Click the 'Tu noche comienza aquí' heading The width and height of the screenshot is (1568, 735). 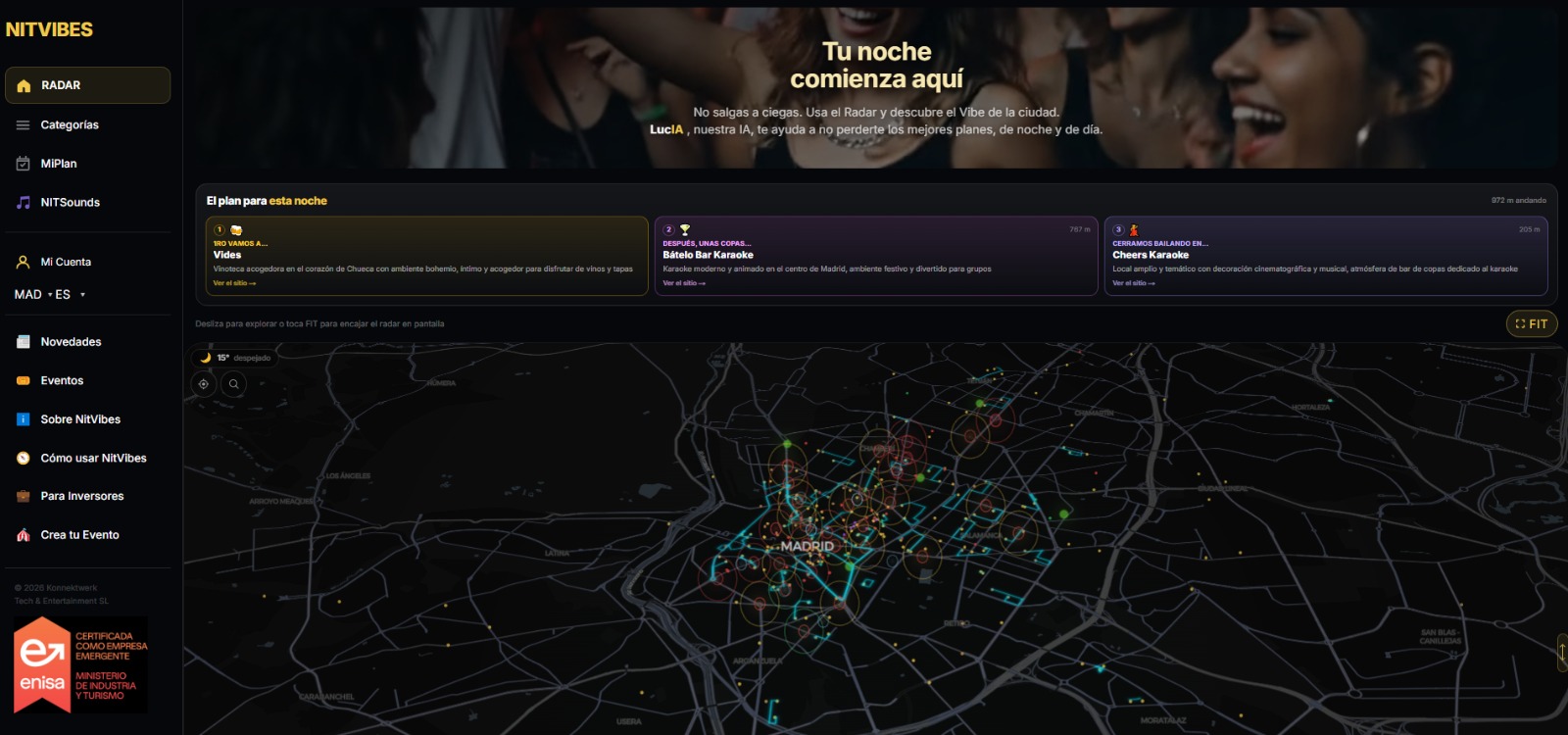point(877,65)
